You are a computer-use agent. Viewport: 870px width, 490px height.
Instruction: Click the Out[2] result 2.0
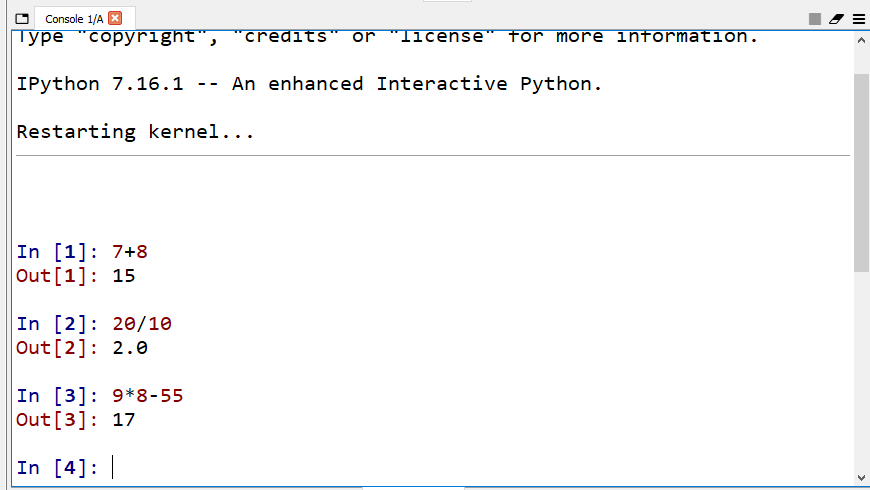[130, 348]
